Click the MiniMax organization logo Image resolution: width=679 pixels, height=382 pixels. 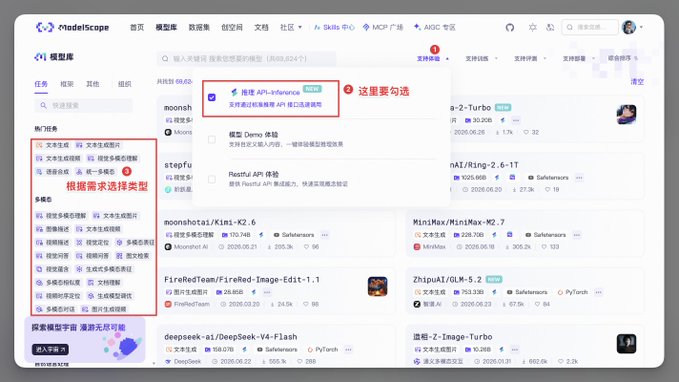click(x=417, y=247)
